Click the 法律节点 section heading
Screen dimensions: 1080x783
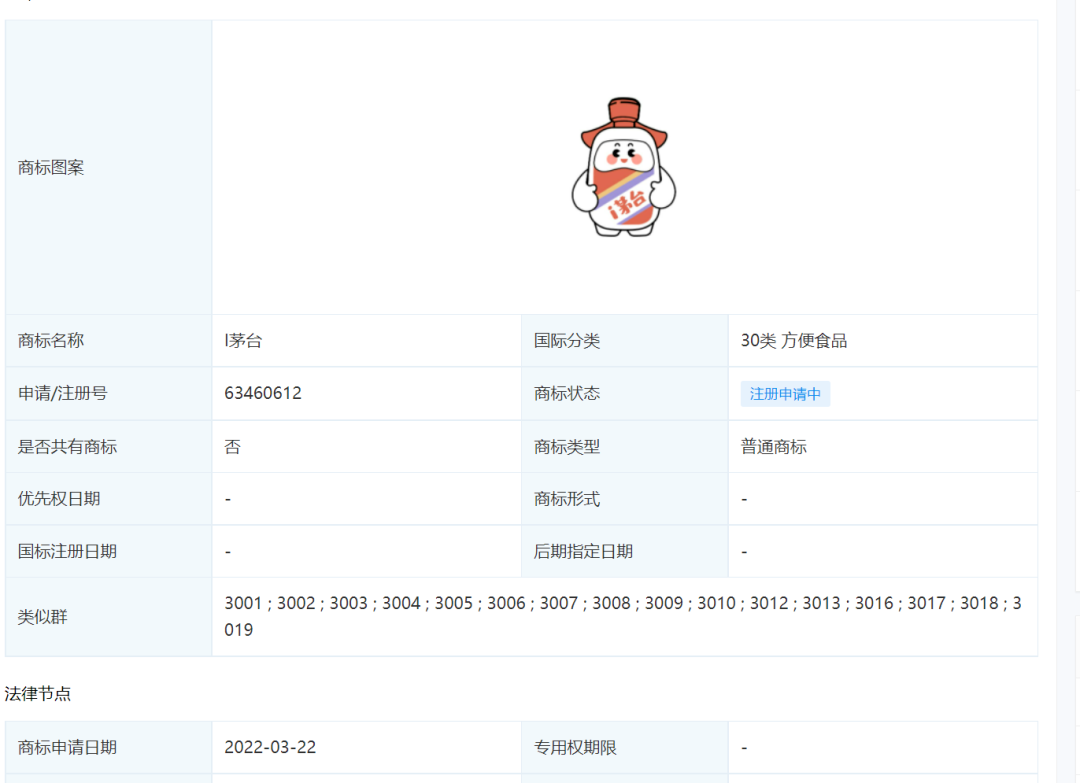[38, 693]
